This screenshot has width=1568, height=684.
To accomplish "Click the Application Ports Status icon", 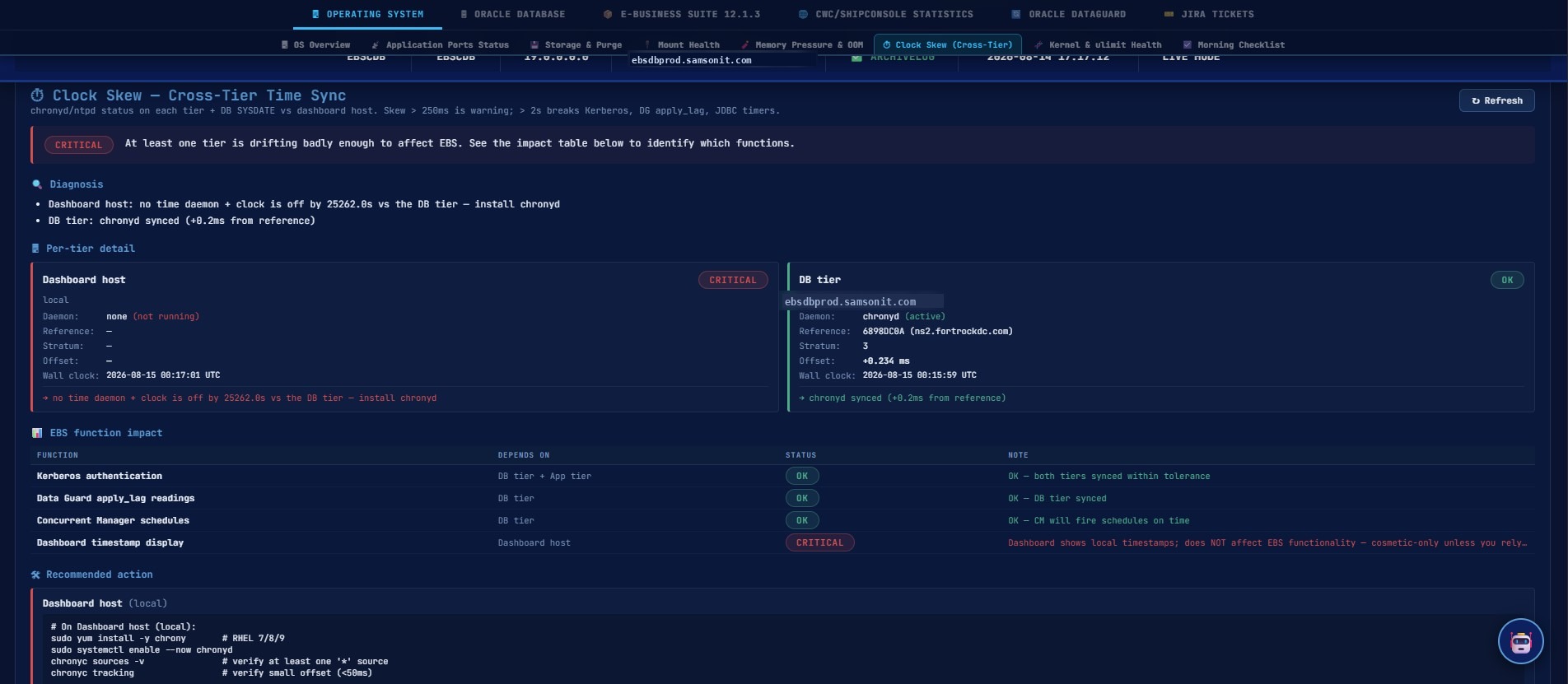I will click(x=376, y=44).
